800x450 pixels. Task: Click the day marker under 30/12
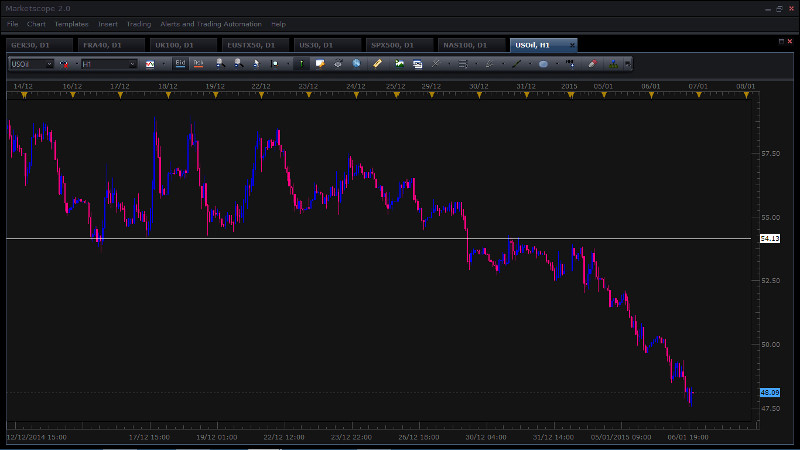click(x=479, y=95)
